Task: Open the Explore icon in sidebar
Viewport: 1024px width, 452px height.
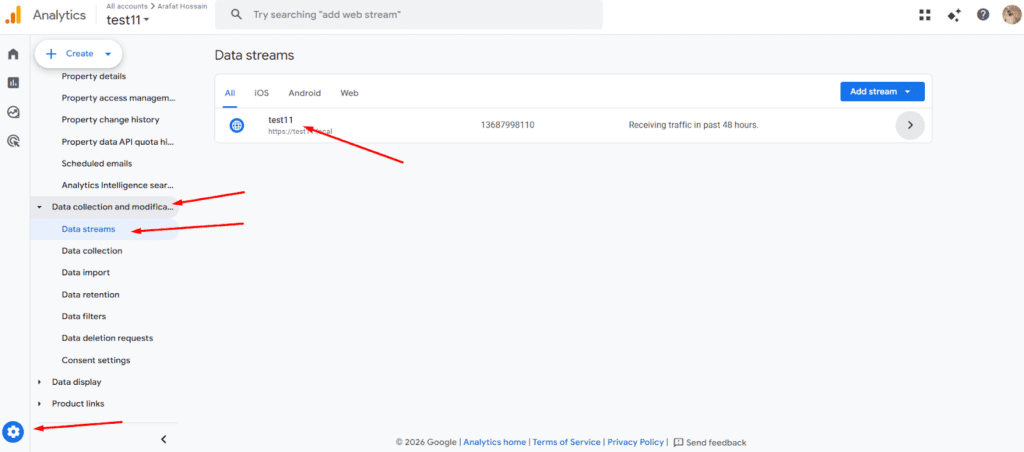Action: tap(13, 112)
